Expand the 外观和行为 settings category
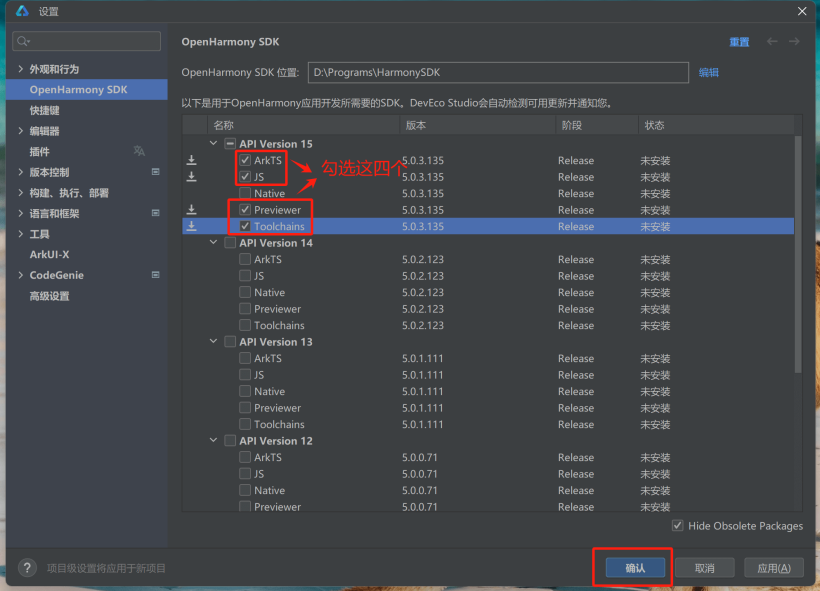The width and height of the screenshot is (820, 591). click(21, 69)
